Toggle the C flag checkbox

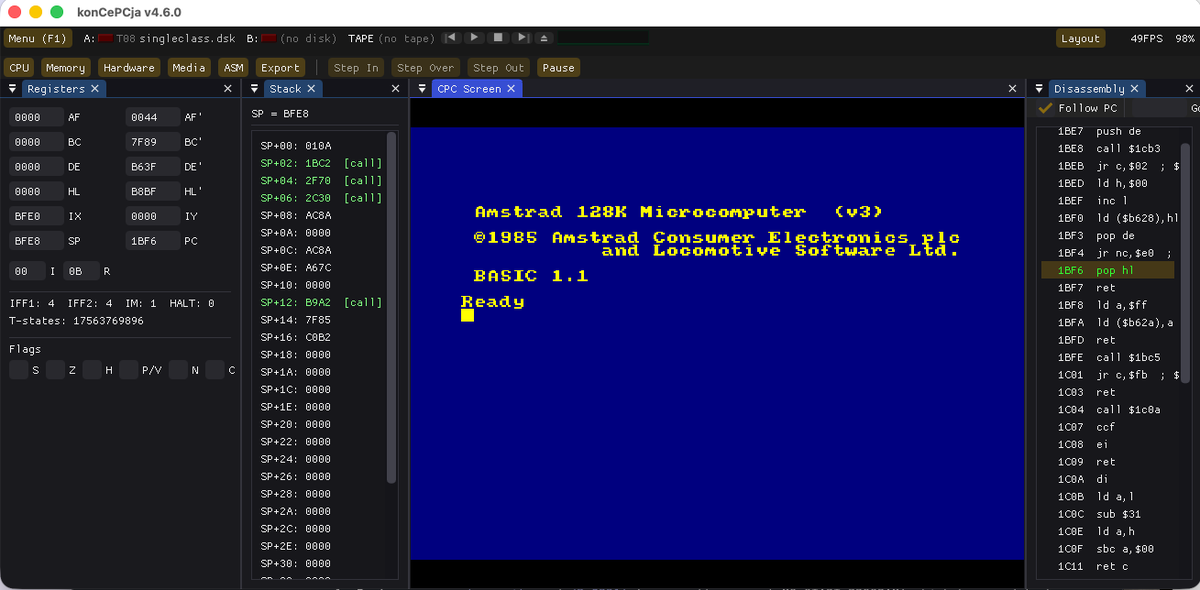tap(215, 370)
